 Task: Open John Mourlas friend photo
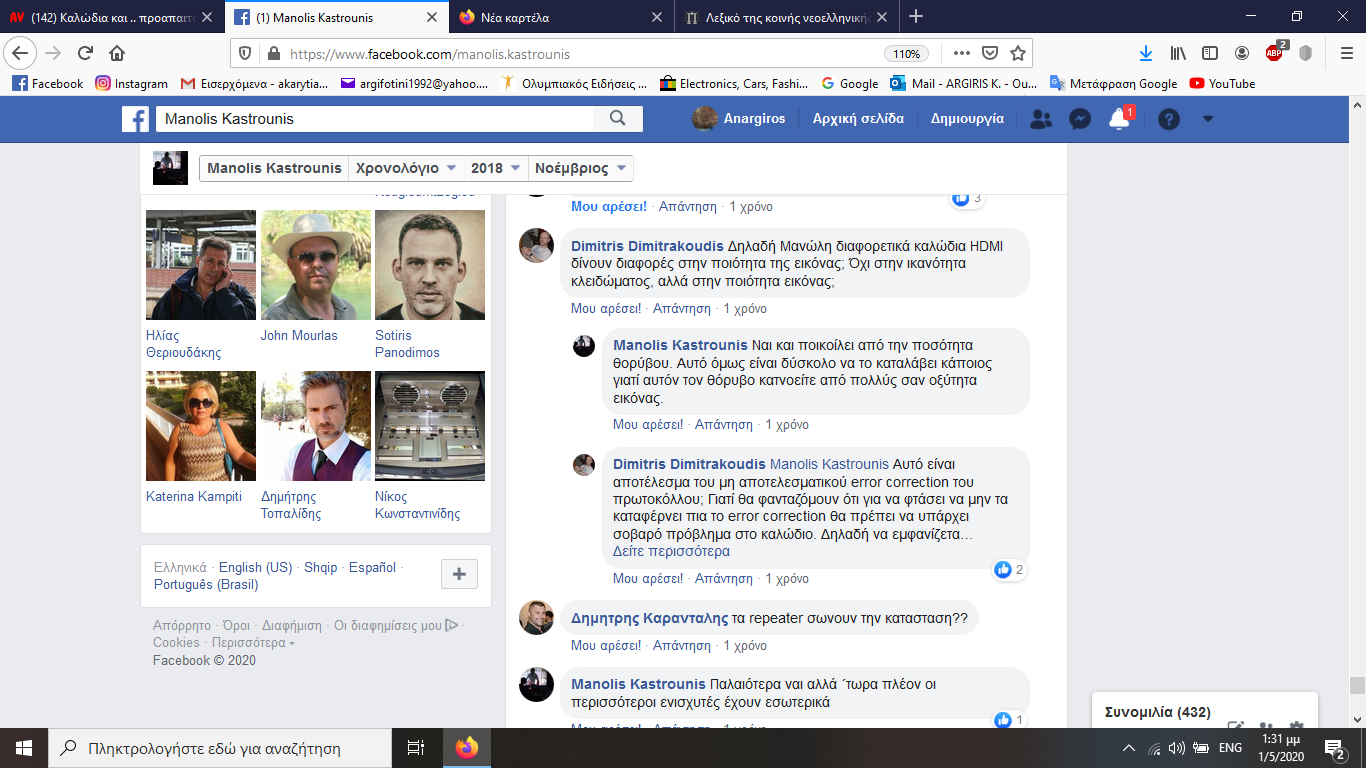click(x=315, y=265)
